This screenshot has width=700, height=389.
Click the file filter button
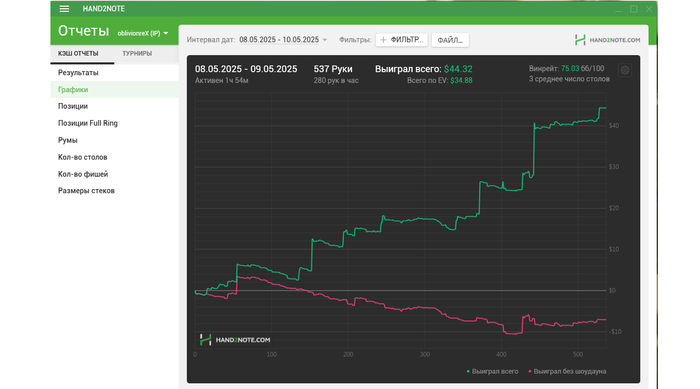(x=450, y=40)
